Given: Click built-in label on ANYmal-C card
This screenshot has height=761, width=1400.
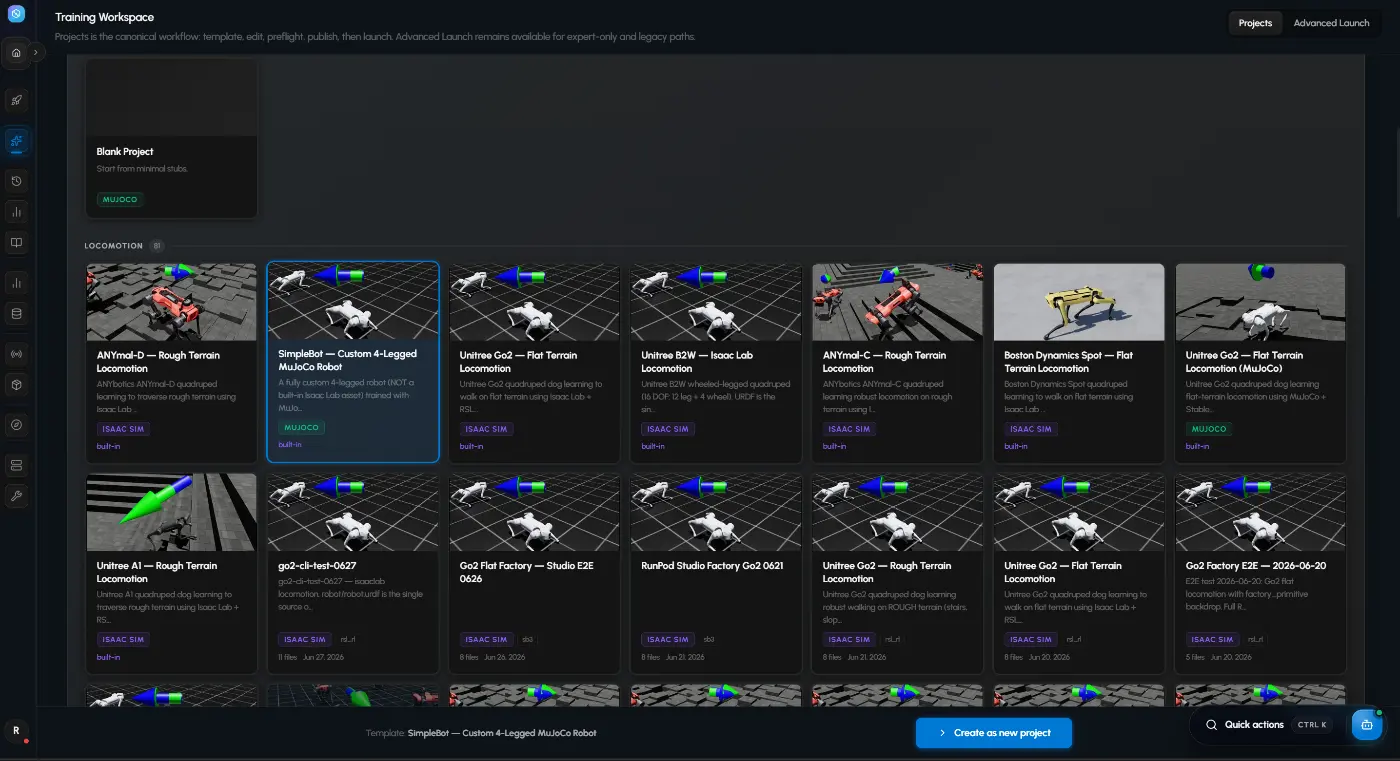Looking at the screenshot, I should (x=834, y=446).
